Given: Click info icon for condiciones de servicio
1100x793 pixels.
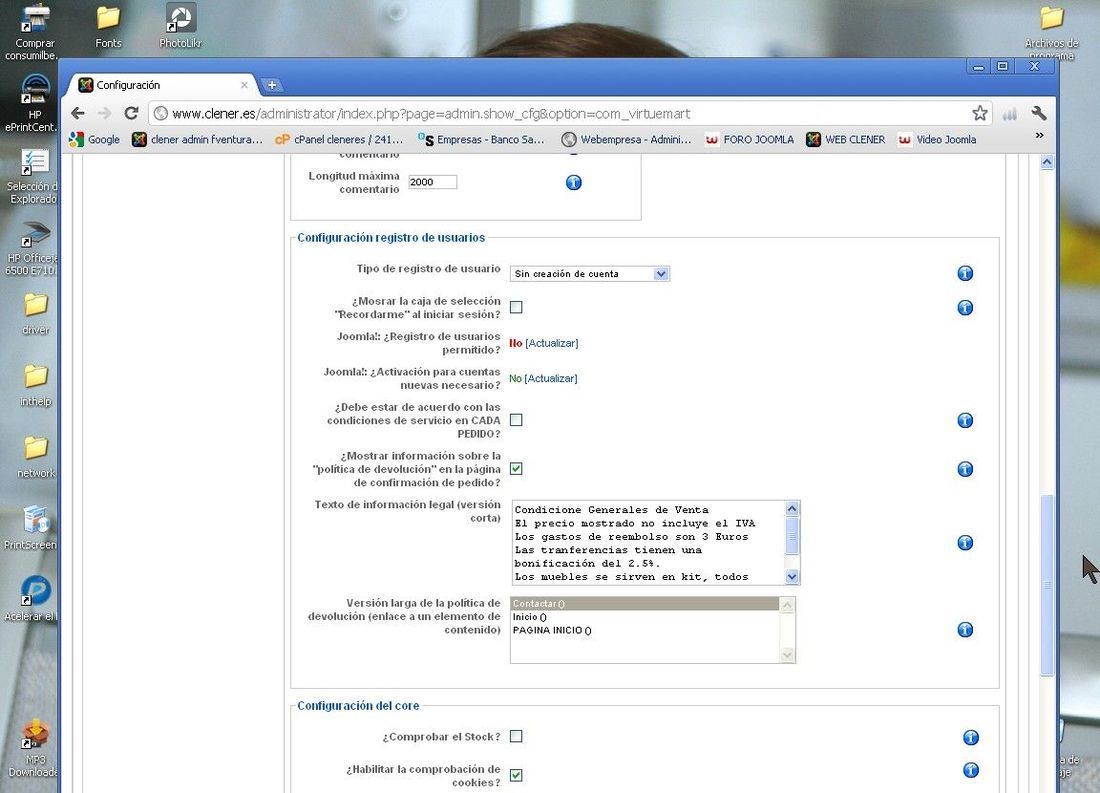Looking at the screenshot, I should coord(965,420).
